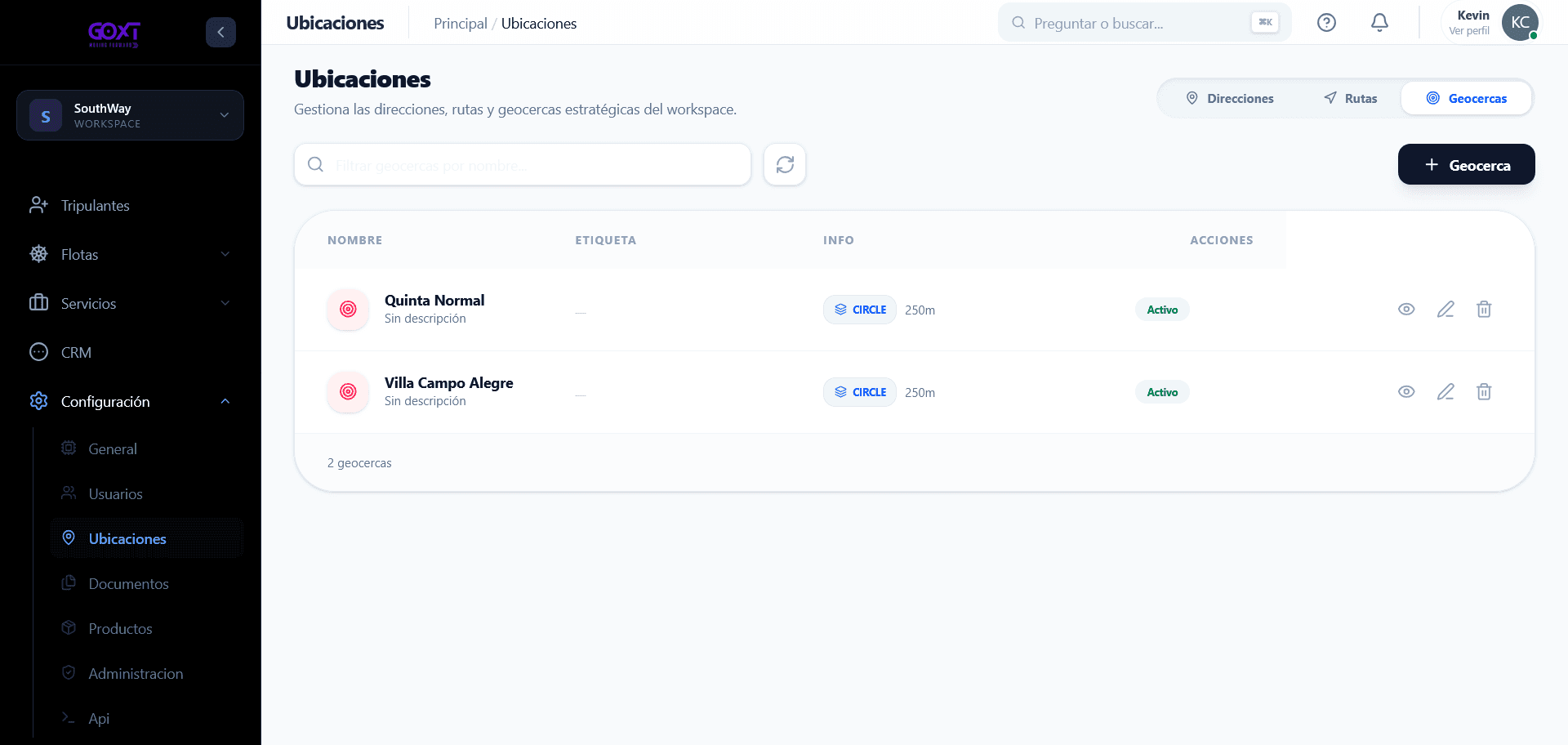
Task: Click the NOMBRE column header
Action: (x=354, y=240)
